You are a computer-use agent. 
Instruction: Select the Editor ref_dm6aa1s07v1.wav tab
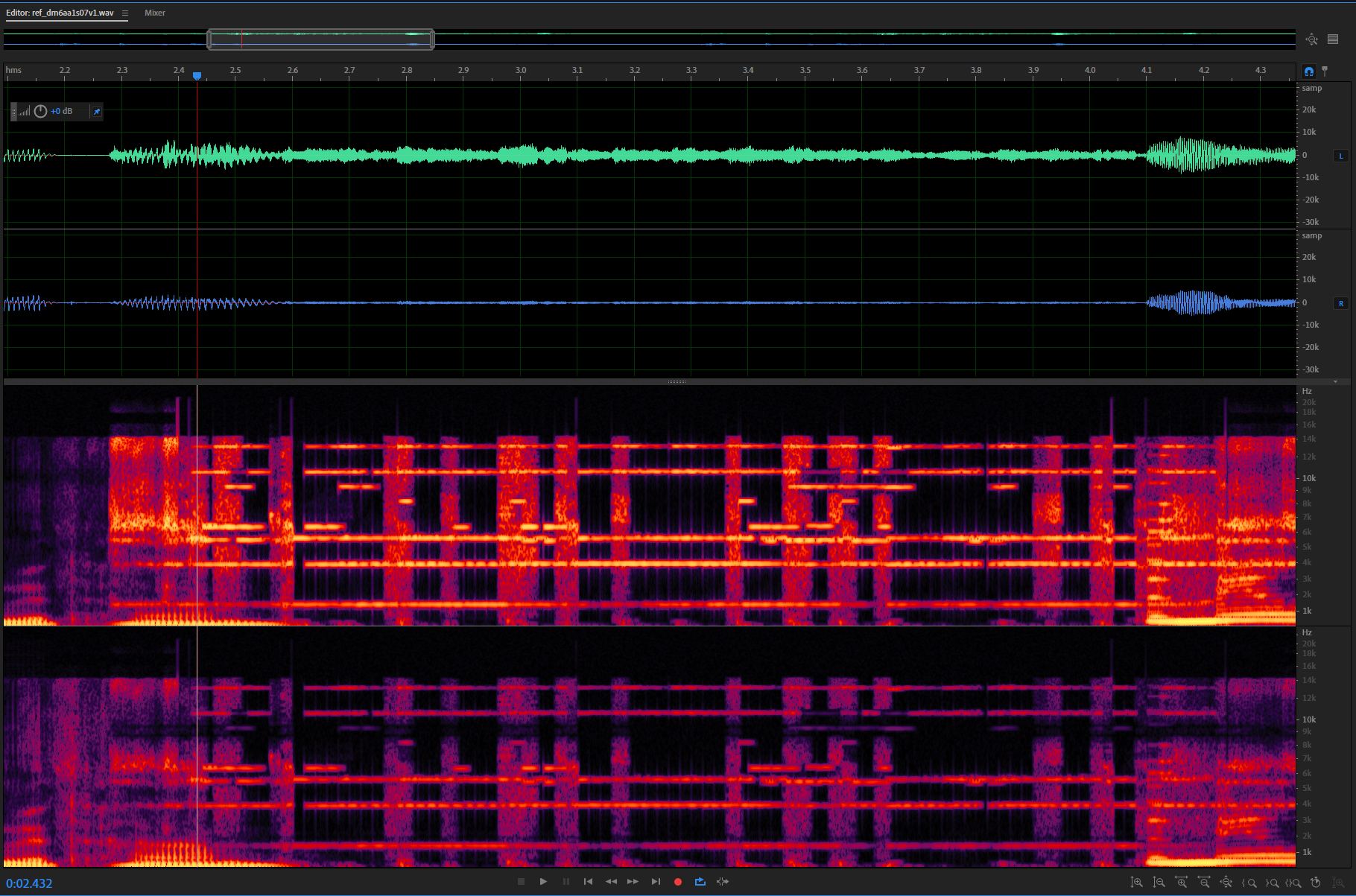click(x=60, y=13)
